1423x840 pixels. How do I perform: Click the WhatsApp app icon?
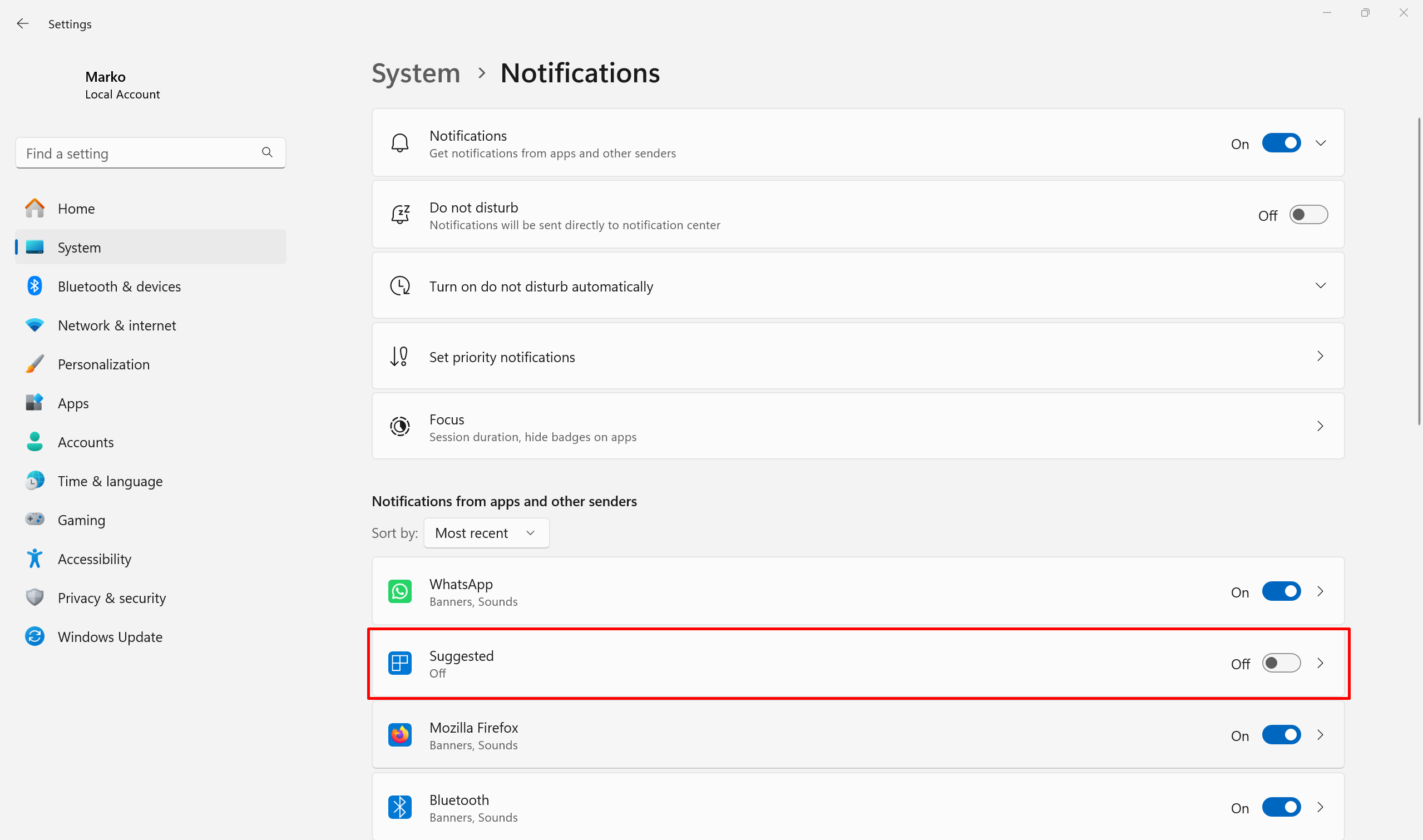pyautogui.click(x=399, y=591)
